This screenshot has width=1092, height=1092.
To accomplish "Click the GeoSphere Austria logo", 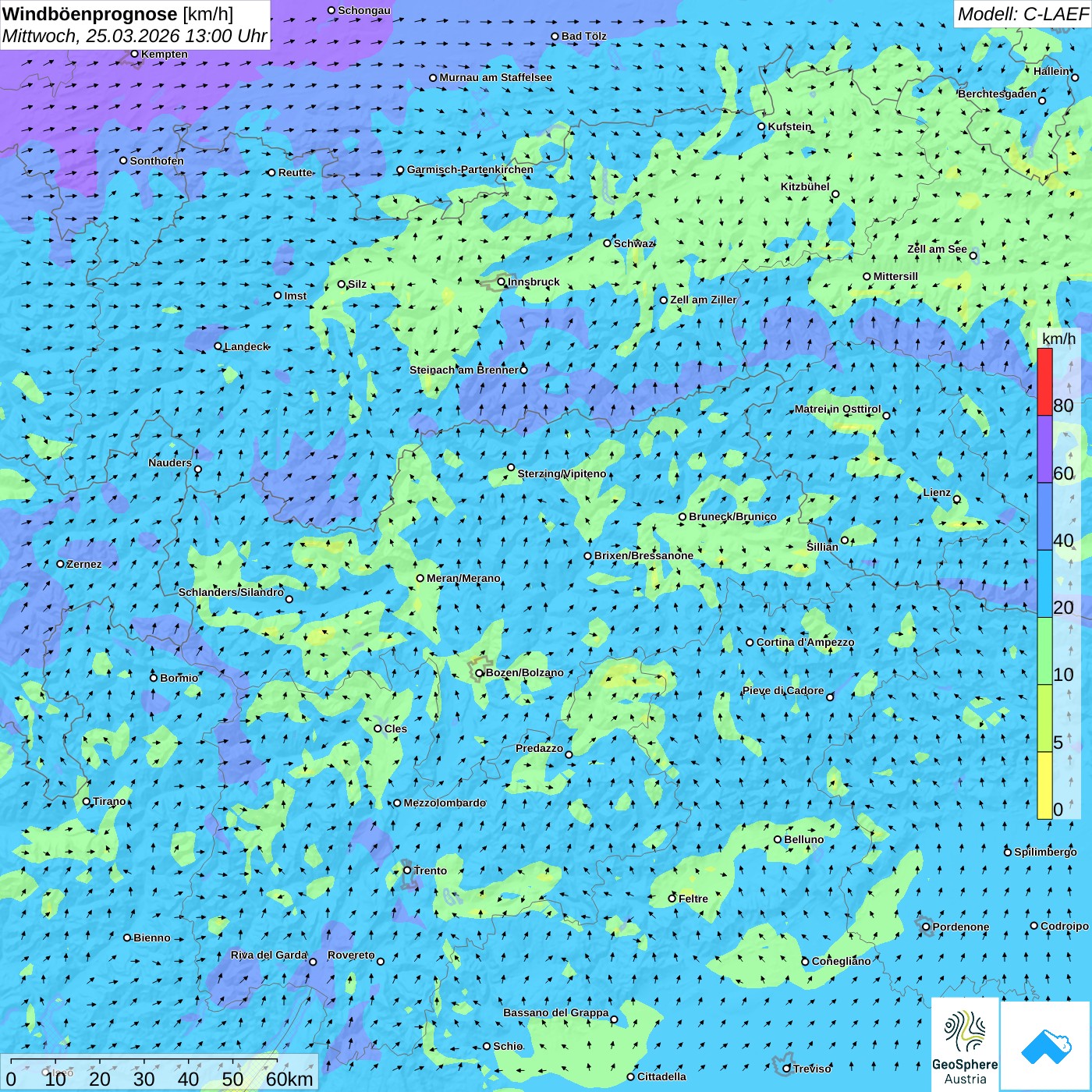I will (x=965, y=1045).
